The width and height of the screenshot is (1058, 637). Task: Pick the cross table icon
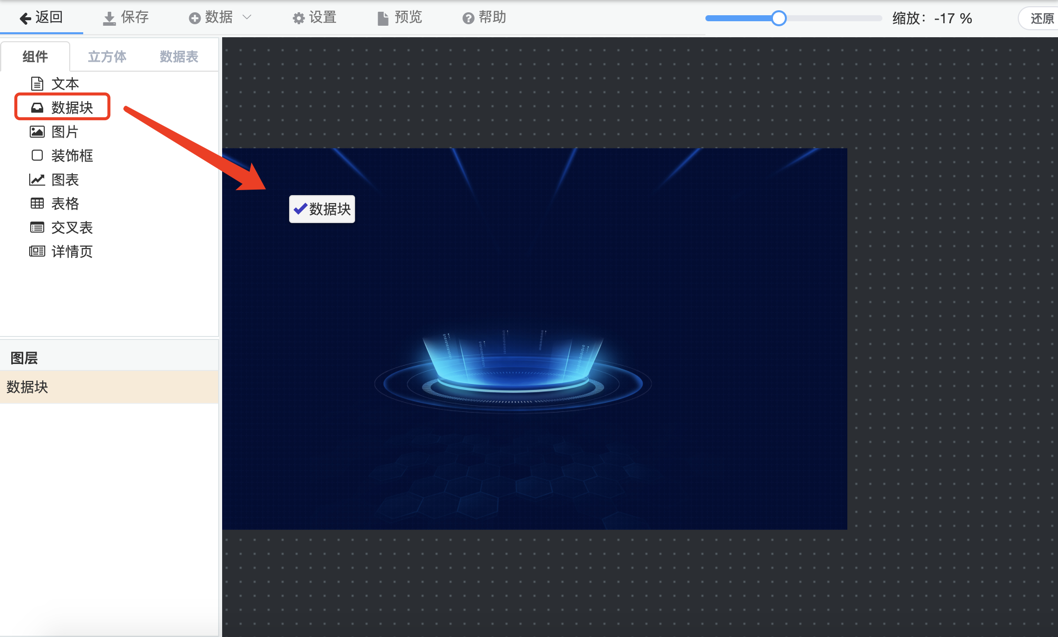[37, 228]
